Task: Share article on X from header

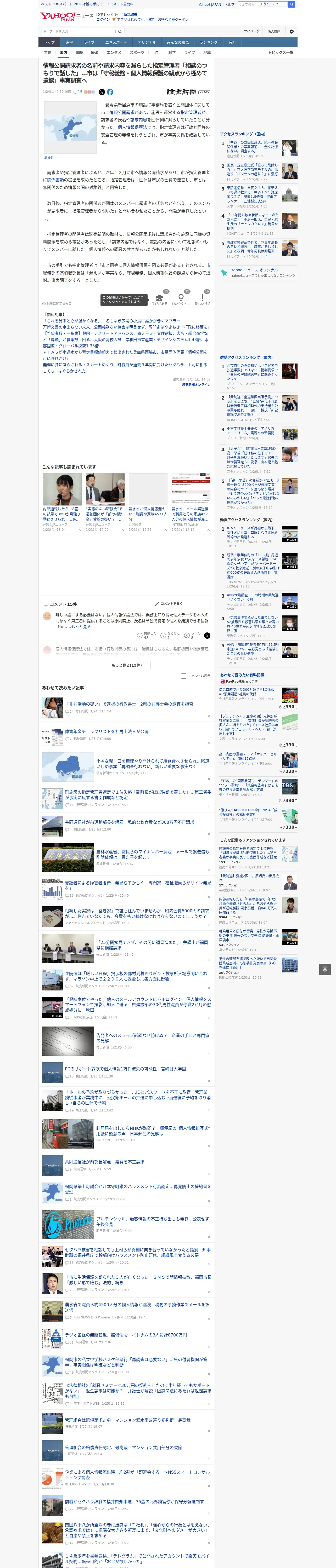Action: [102, 92]
